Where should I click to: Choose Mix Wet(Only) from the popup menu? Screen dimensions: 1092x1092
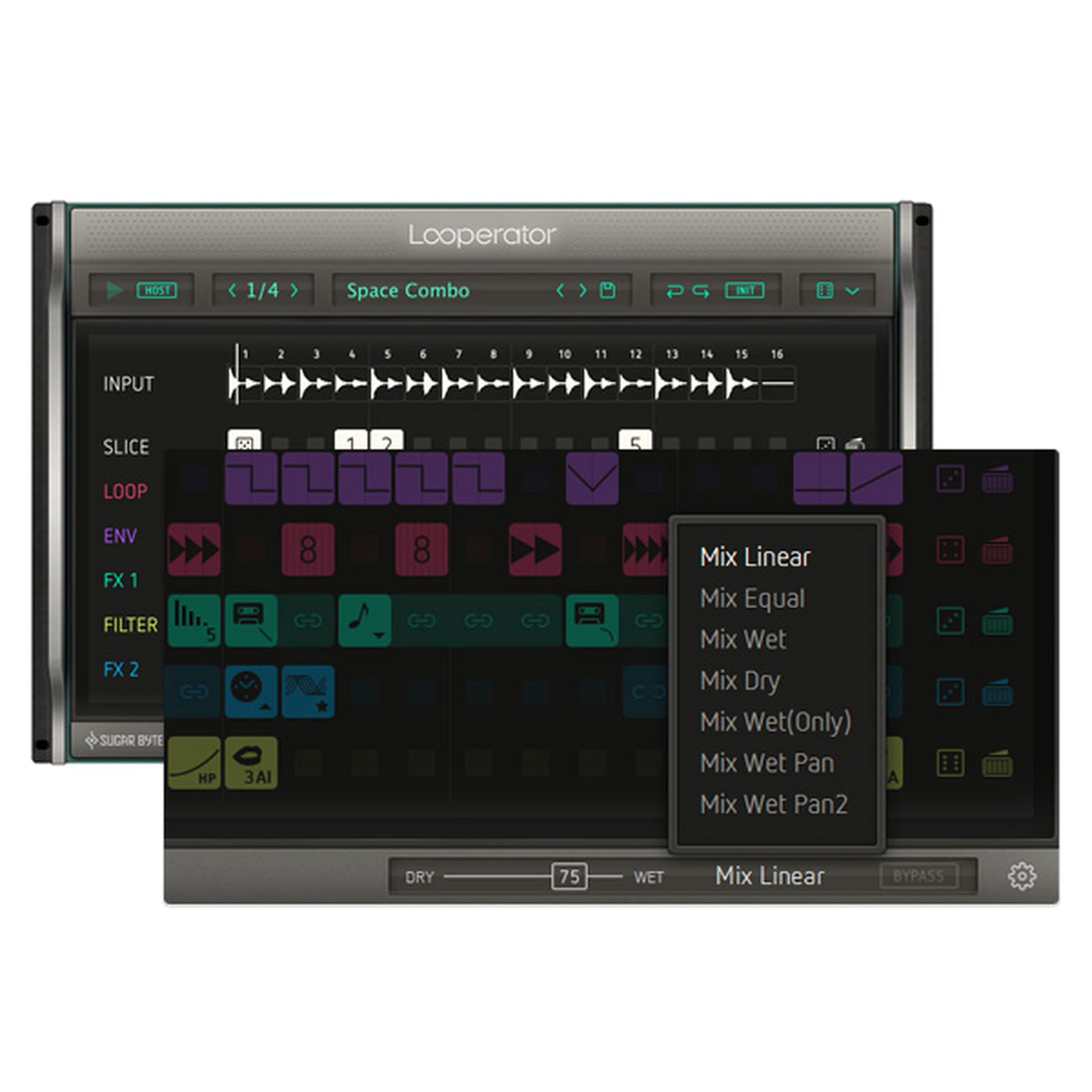[776, 722]
